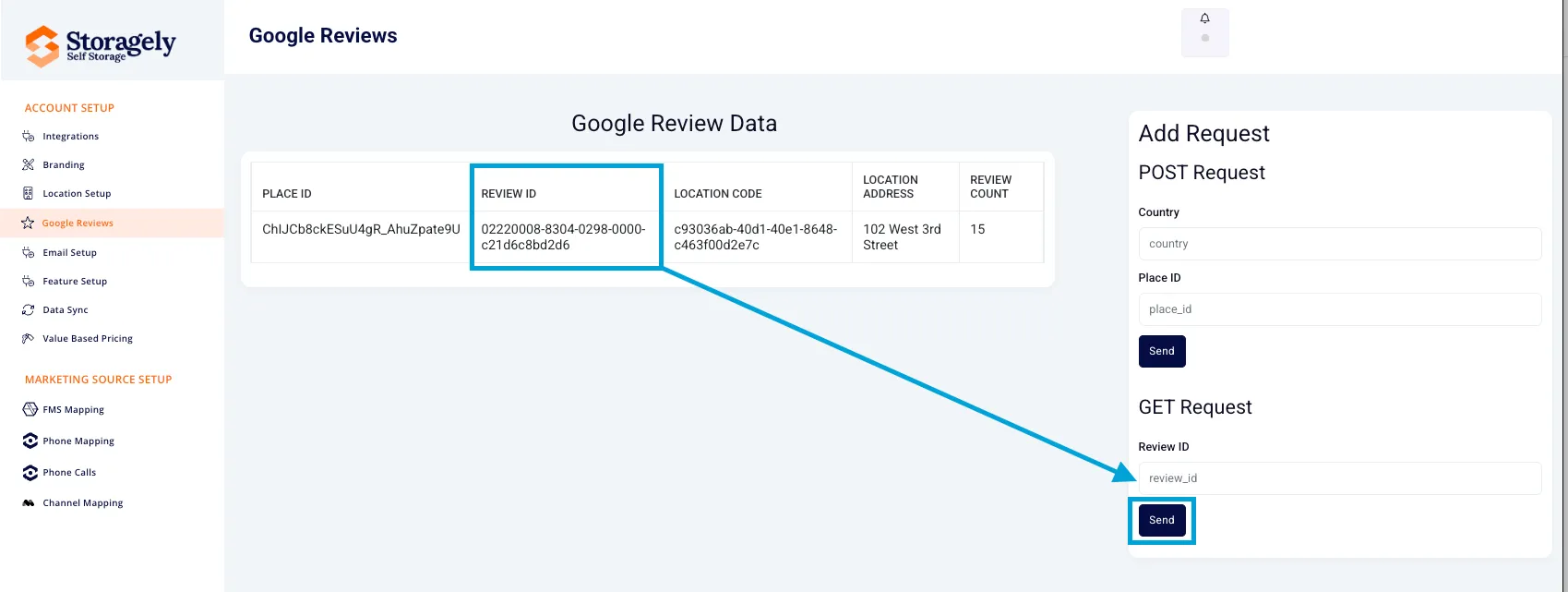The height and width of the screenshot is (592, 1568).
Task: Click the Phone Mapping icon
Action: [30, 441]
